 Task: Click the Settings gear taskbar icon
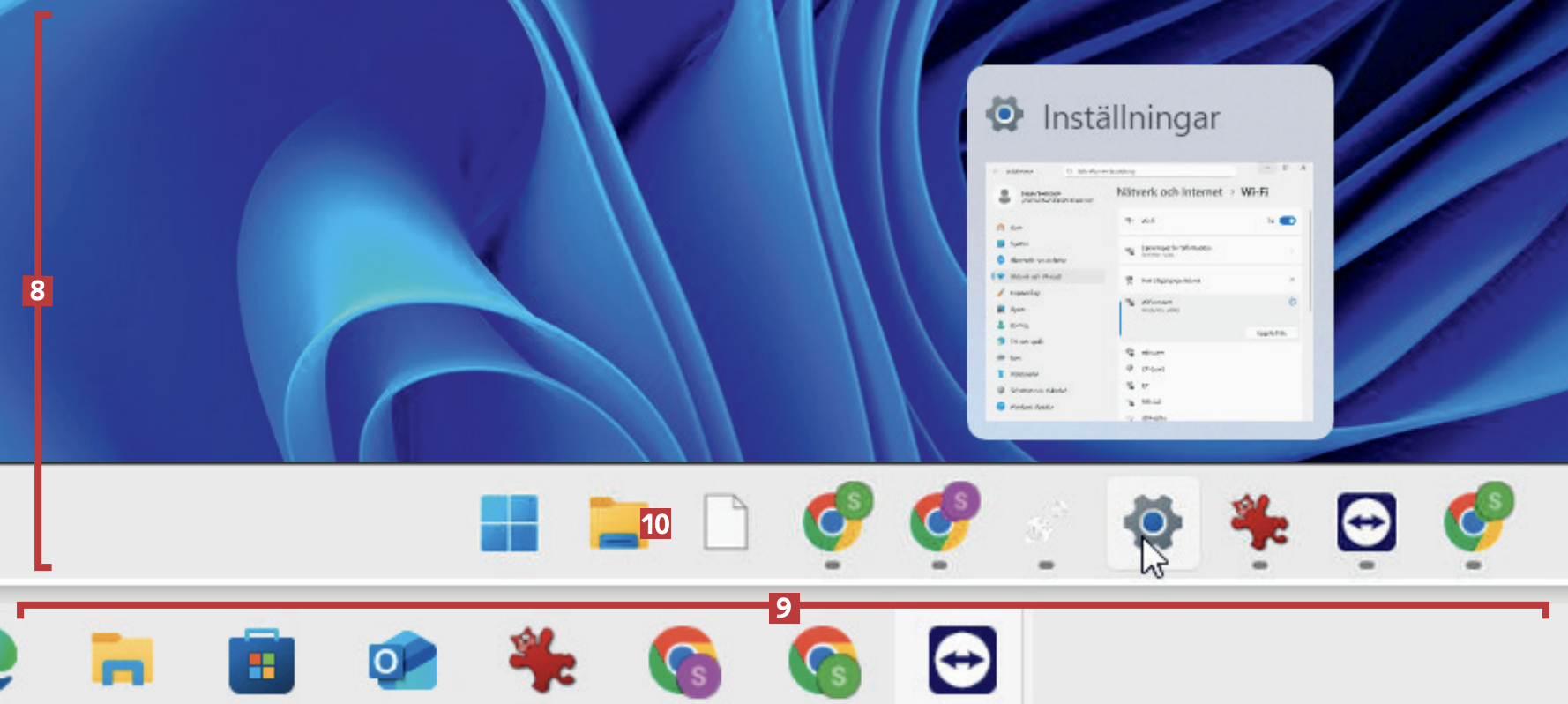(x=1152, y=523)
